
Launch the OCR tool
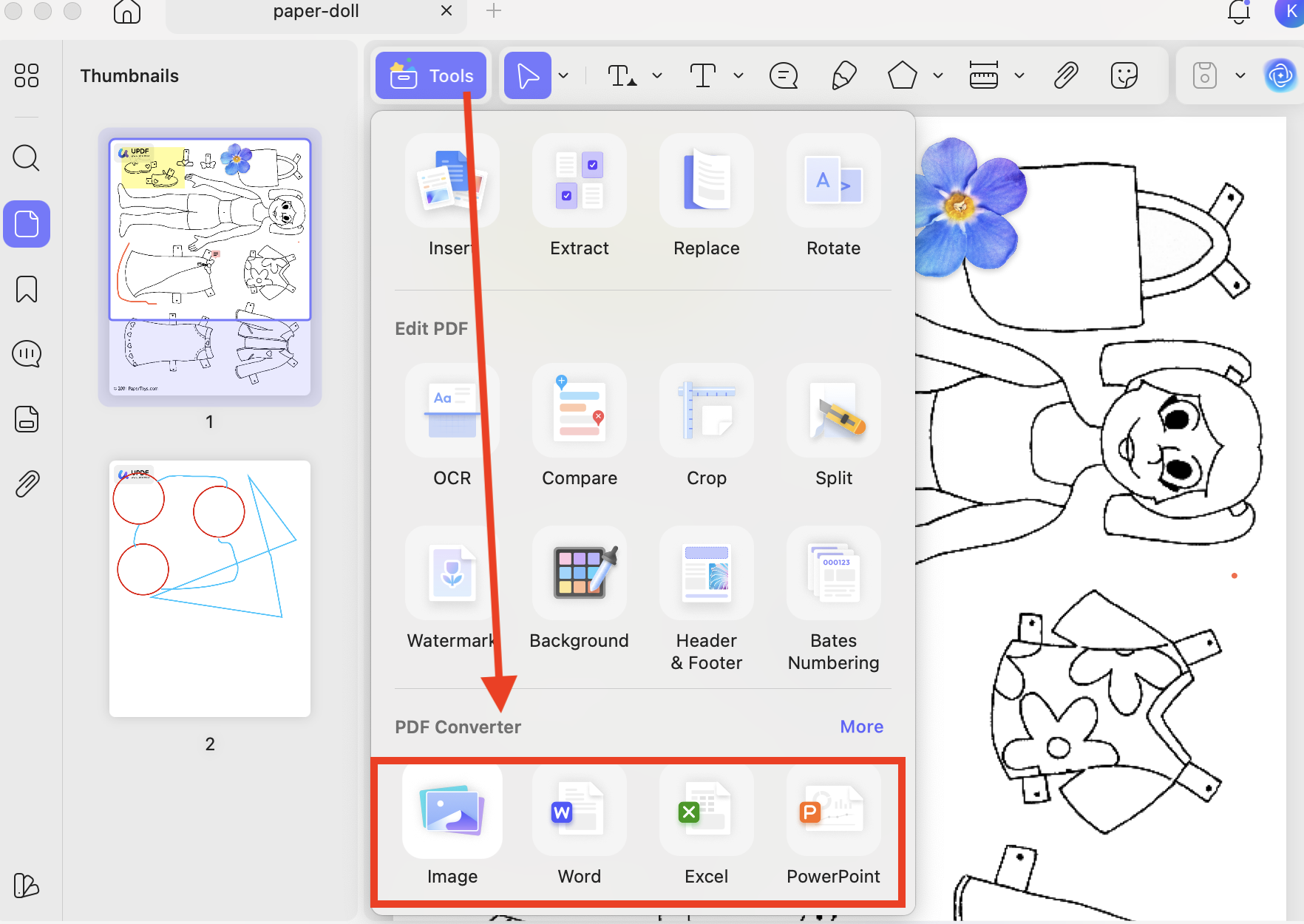[x=452, y=426]
